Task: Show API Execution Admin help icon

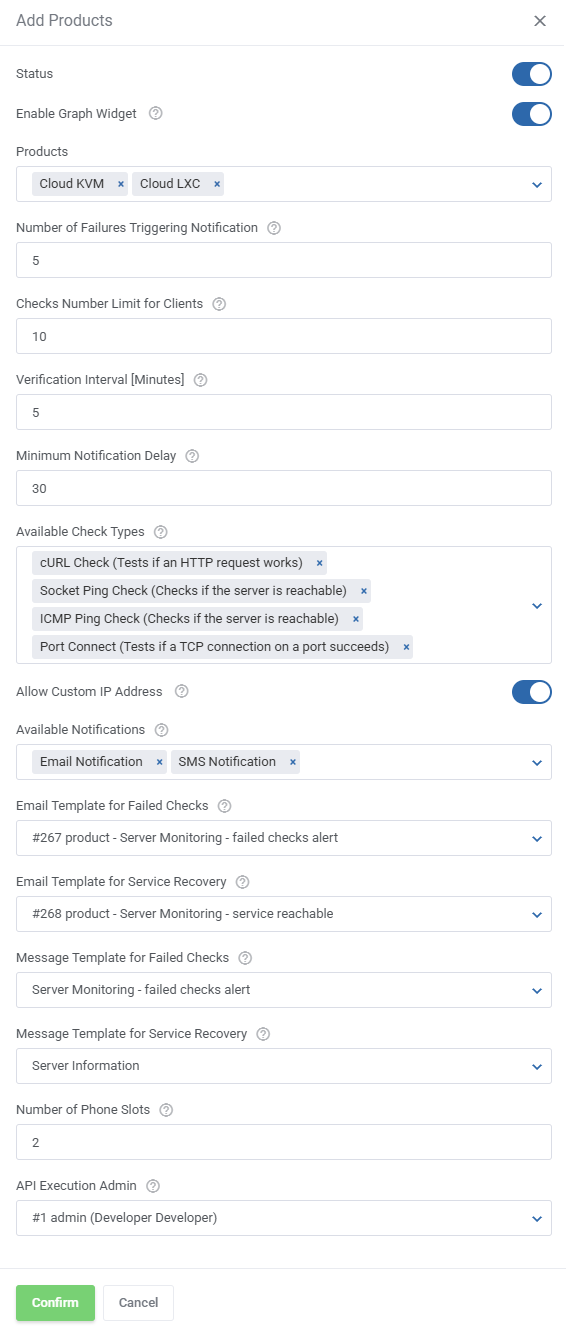Action: pos(153,1185)
